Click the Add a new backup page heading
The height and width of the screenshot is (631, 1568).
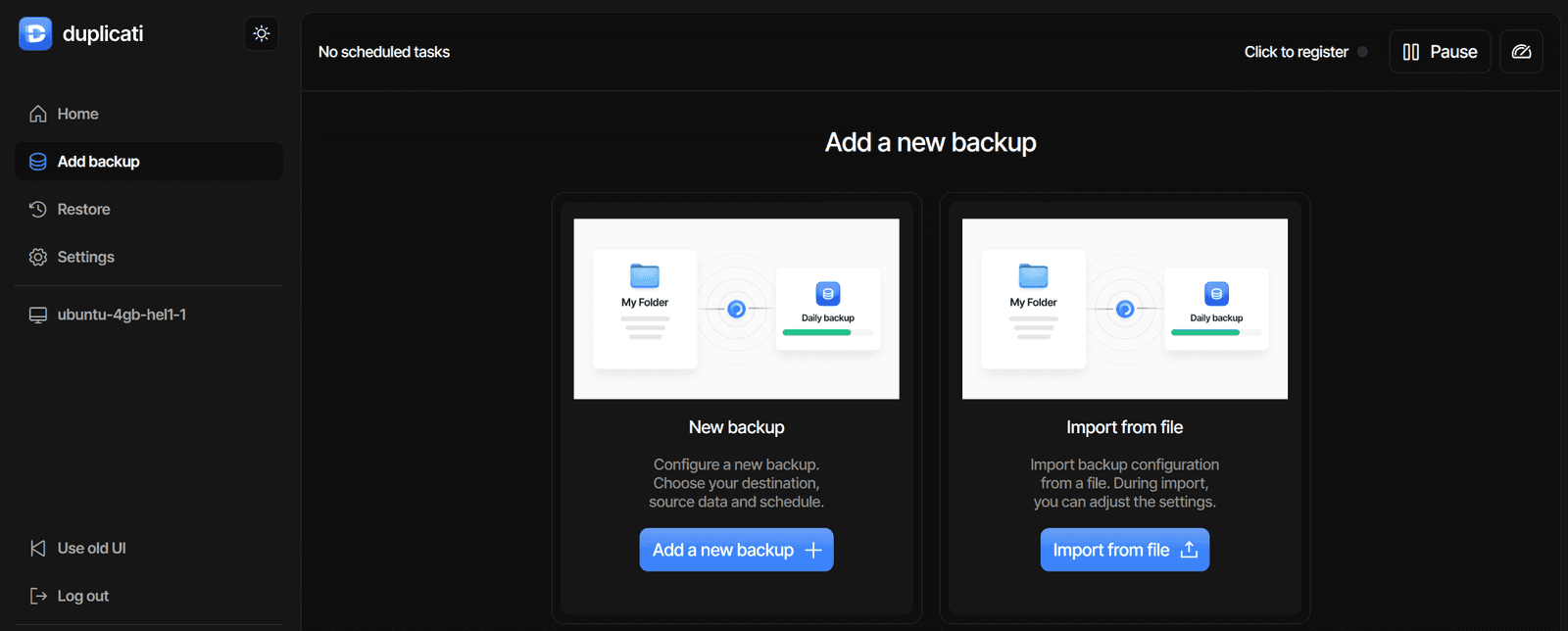[x=931, y=142]
